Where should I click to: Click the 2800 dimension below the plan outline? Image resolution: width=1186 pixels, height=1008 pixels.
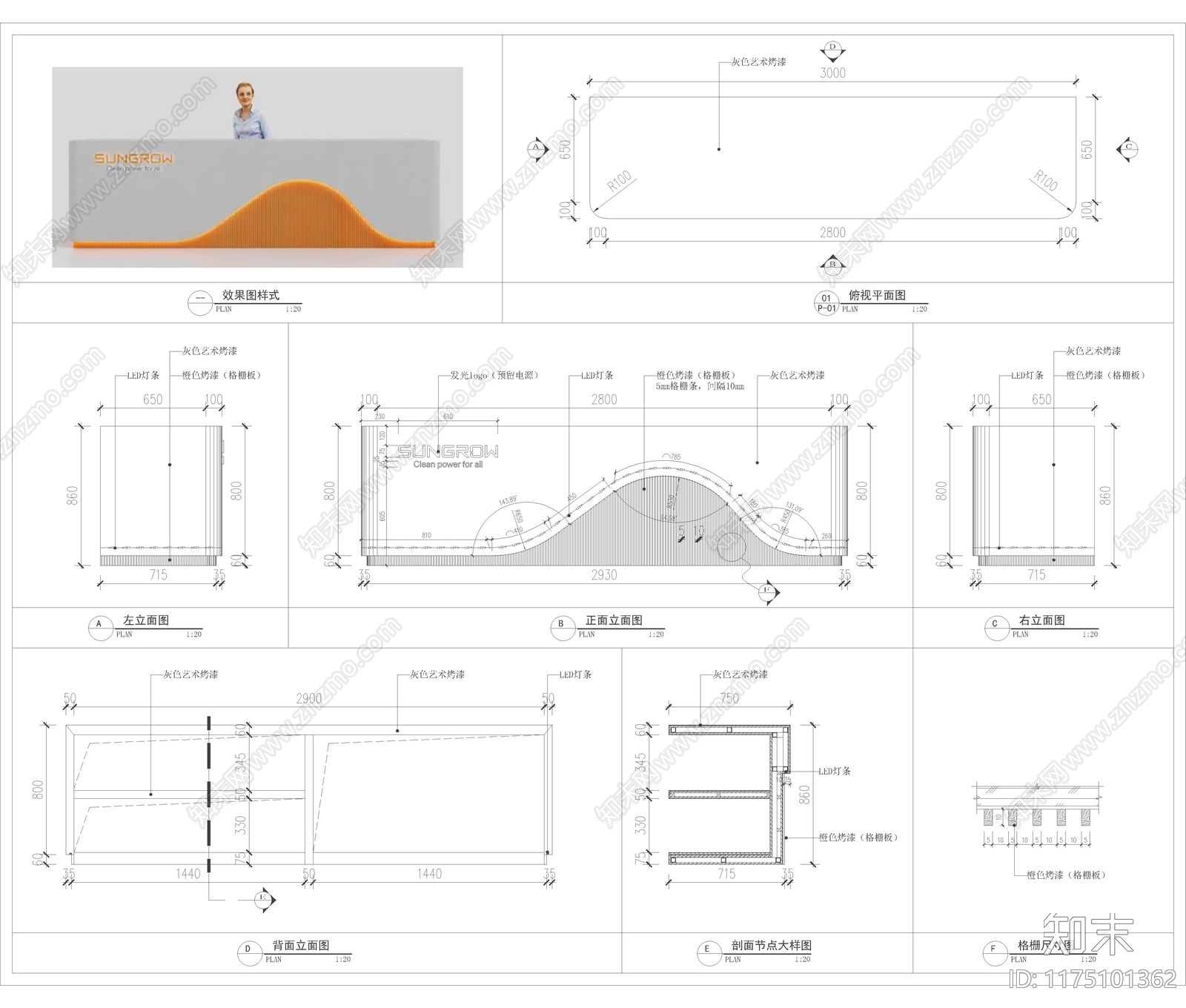coord(832,233)
